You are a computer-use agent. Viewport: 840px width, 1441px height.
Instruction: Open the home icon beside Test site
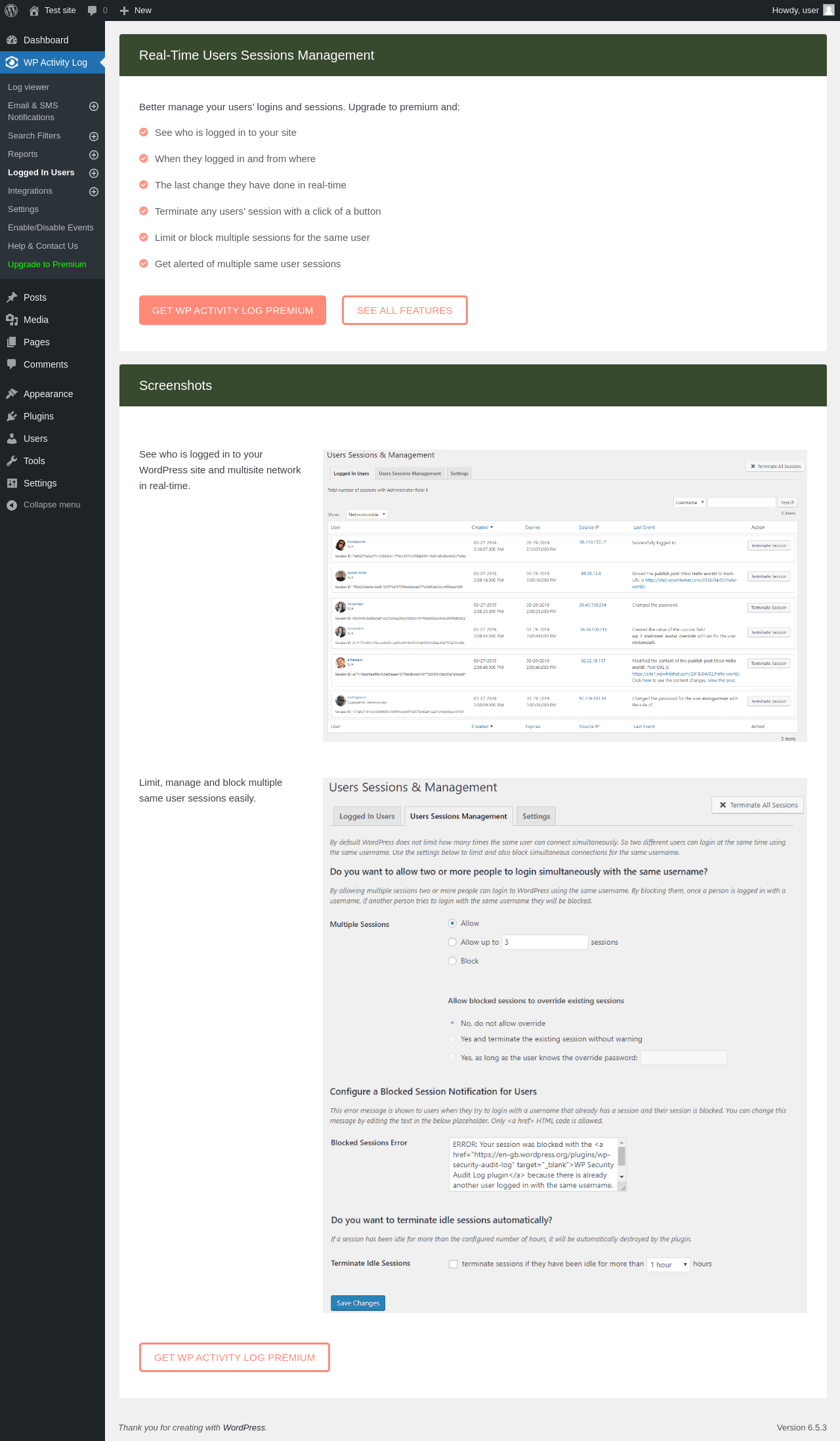[x=34, y=11]
